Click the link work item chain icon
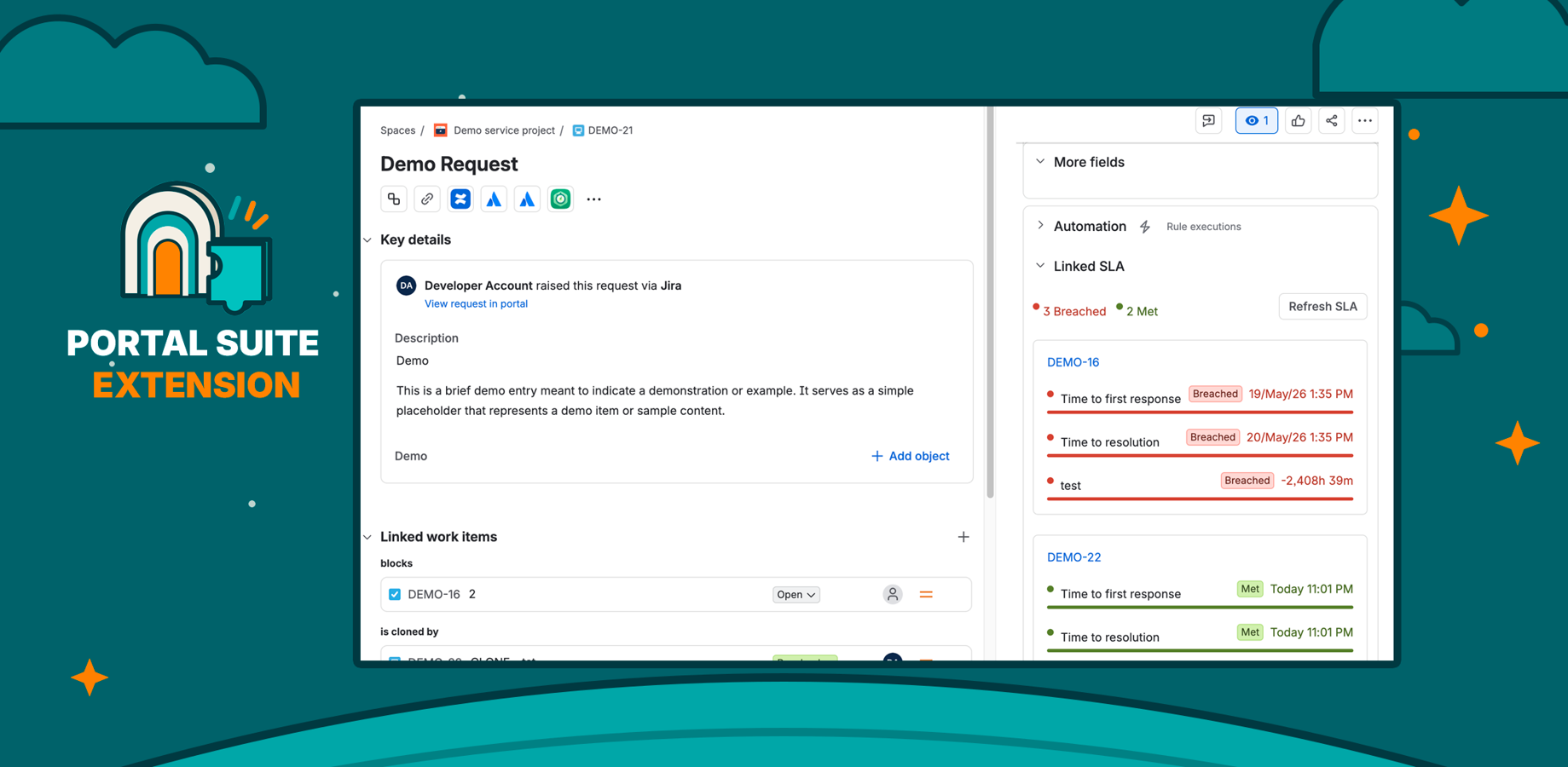Image resolution: width=1568 pixels, height=767 pixels. (427, 199)
